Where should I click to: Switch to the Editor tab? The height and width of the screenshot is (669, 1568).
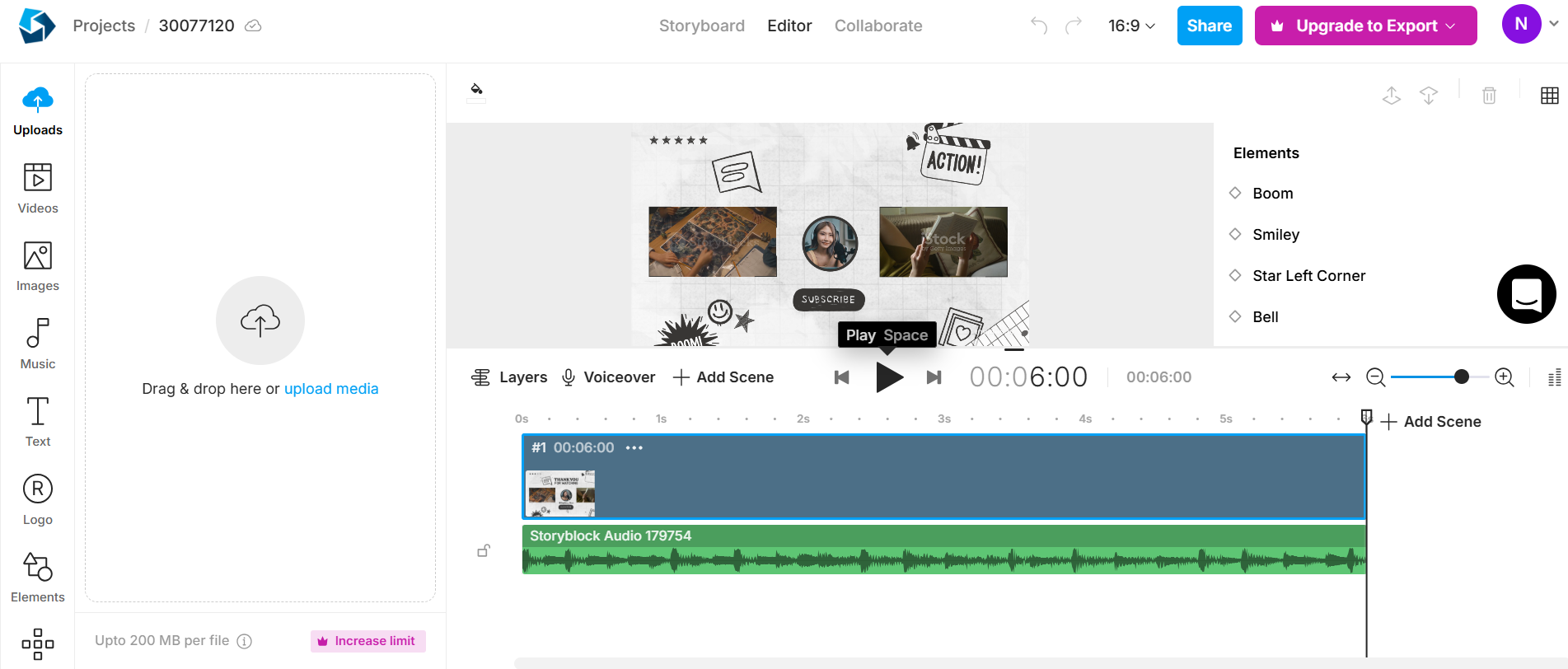pyautogui.click(x=789, y=26)
